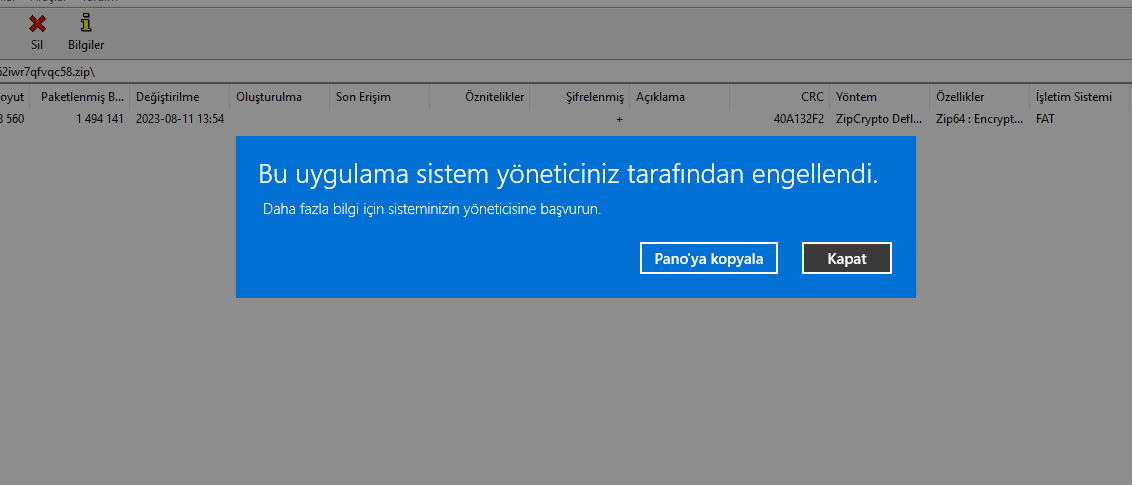
Task: Click the 'Daha fazla bilgi' message text
Action: pyautogui.click(x=432, y=210)
